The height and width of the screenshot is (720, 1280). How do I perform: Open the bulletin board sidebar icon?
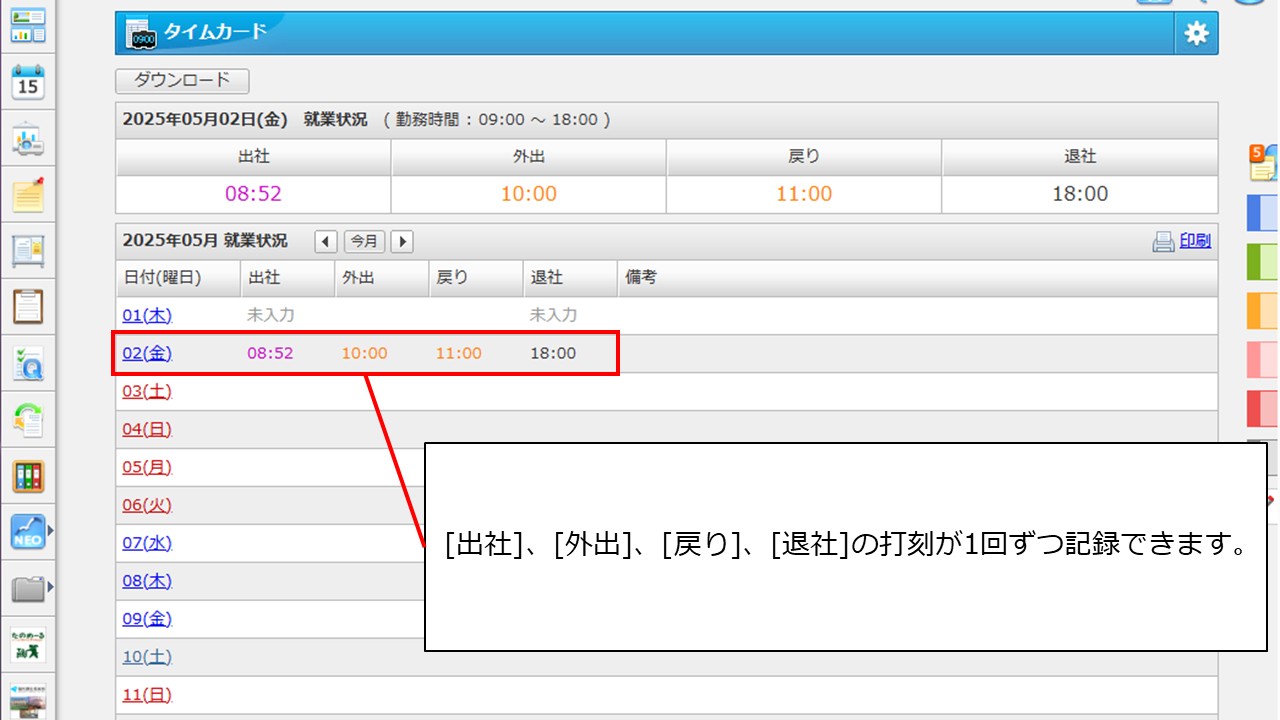pyautogui.click(x=28, y=250)
